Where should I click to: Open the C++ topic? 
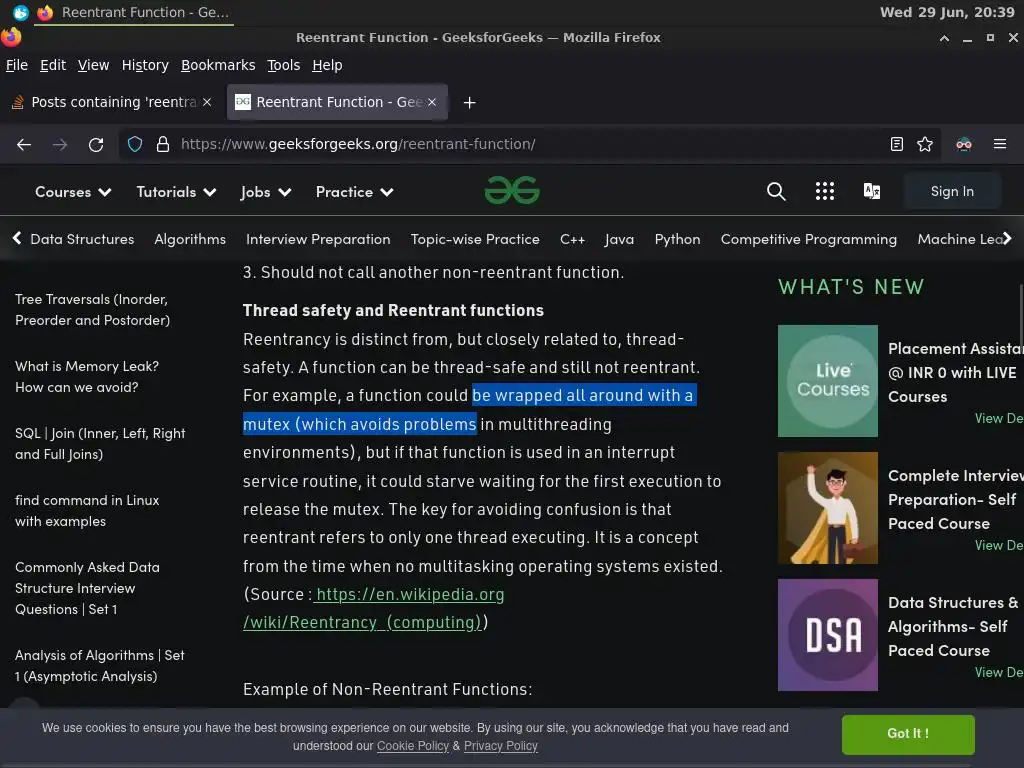[572, 239]
